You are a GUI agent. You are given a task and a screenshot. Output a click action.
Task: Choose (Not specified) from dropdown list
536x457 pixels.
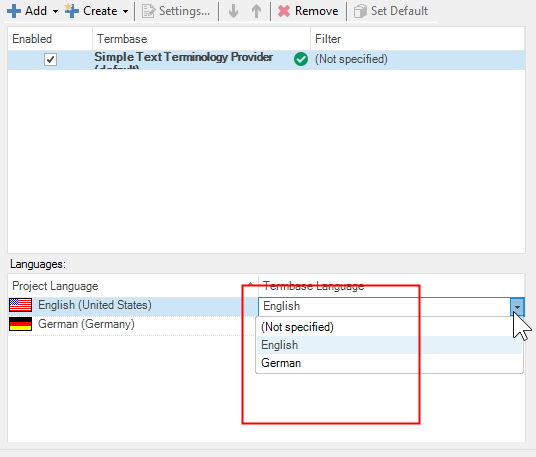point(389,327)
